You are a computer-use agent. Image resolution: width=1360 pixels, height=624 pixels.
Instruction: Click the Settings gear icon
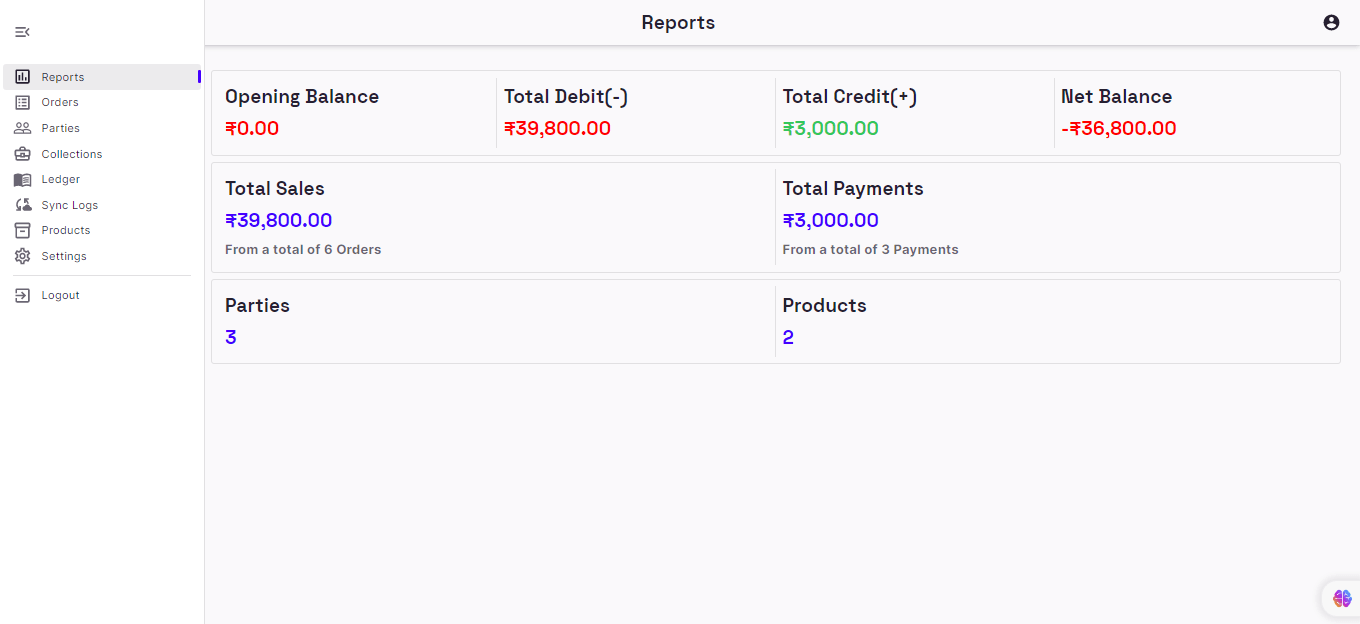[22, 256]
